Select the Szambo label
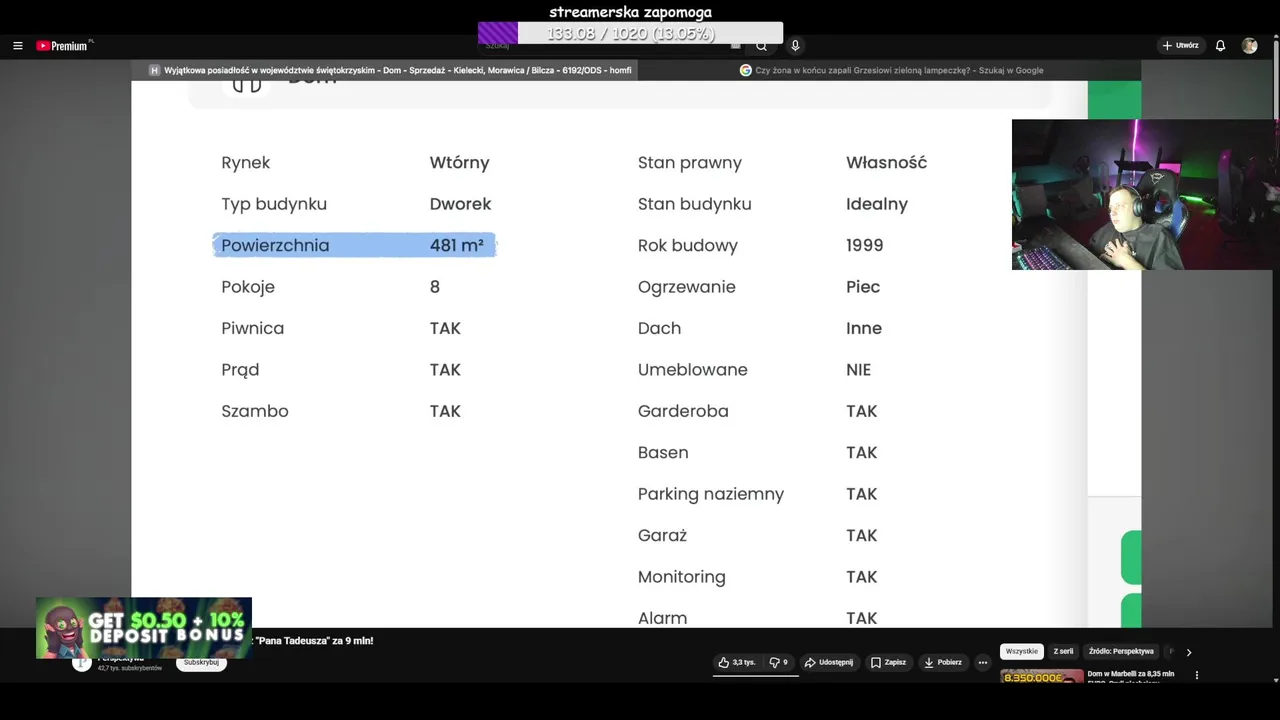Image resolution: width=1280 pixels, height=720 pixels. 255,411
